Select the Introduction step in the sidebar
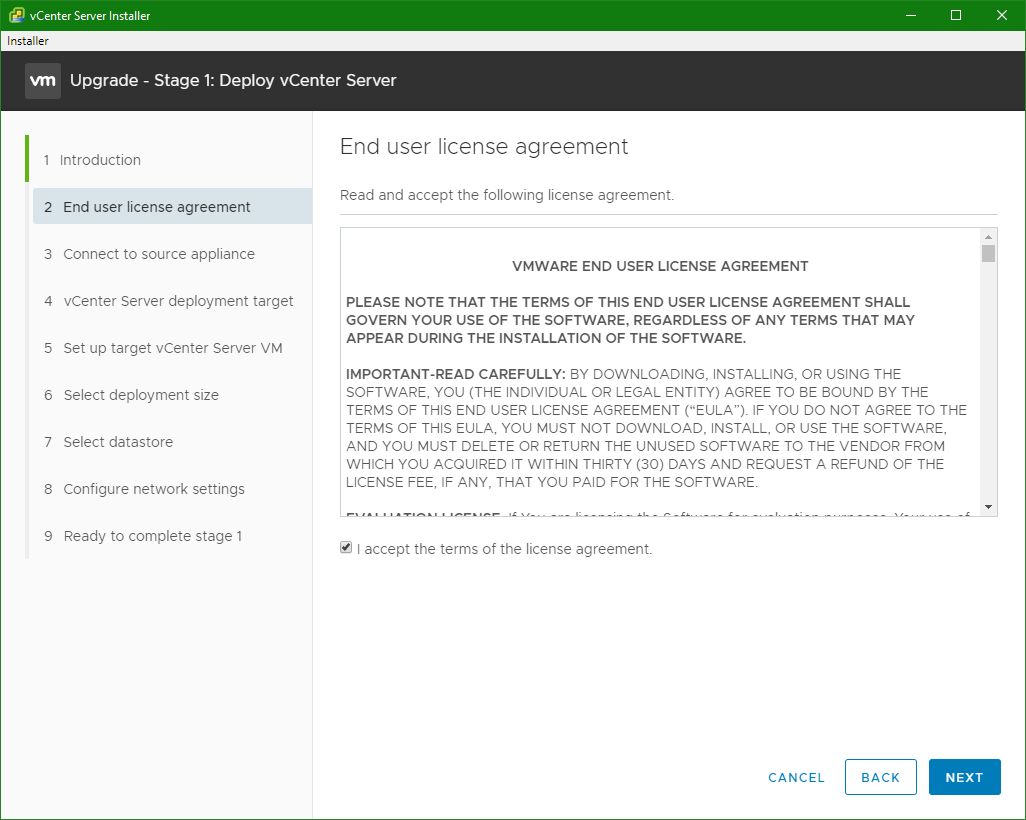This screenshot has width=1026, height=820. click(x=100, y=160)
